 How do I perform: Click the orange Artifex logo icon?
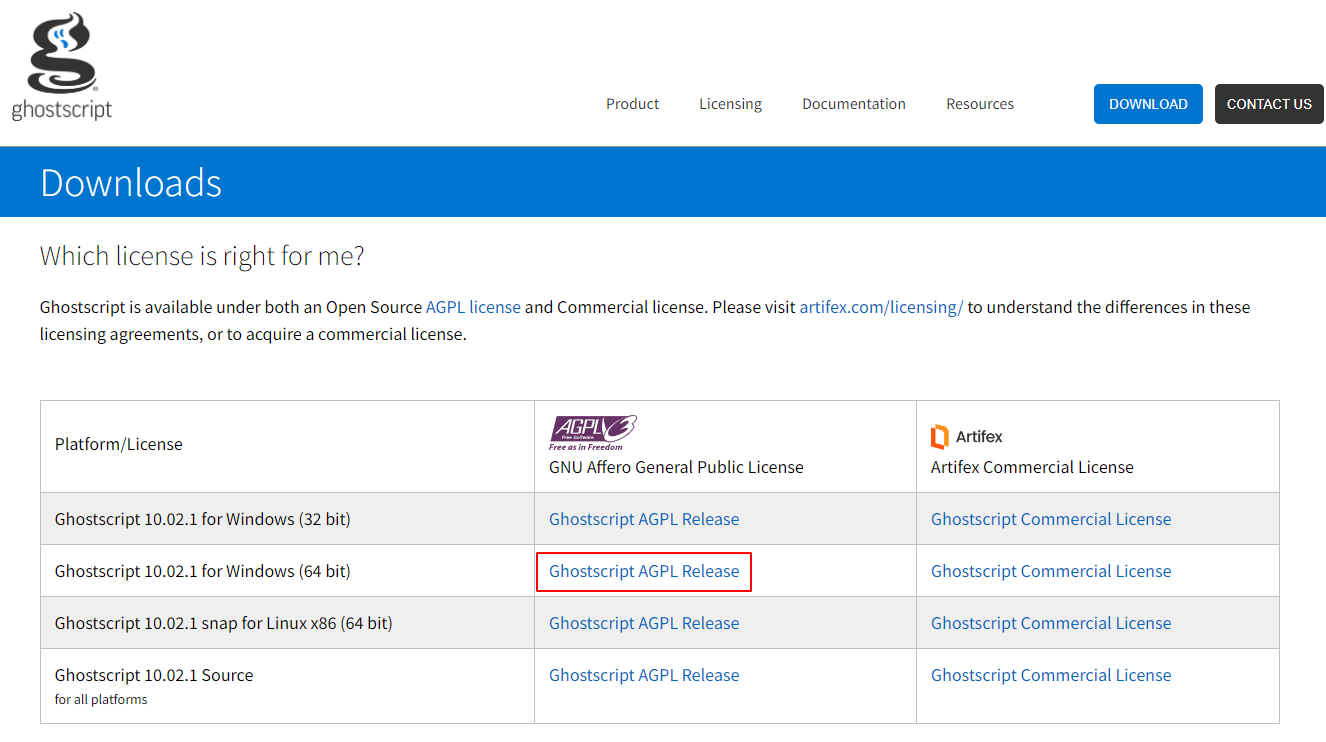click(939, 436)
